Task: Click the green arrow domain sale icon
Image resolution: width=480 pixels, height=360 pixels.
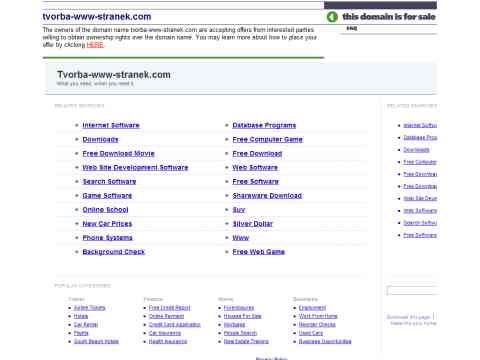Action: [x=332, y=17]
